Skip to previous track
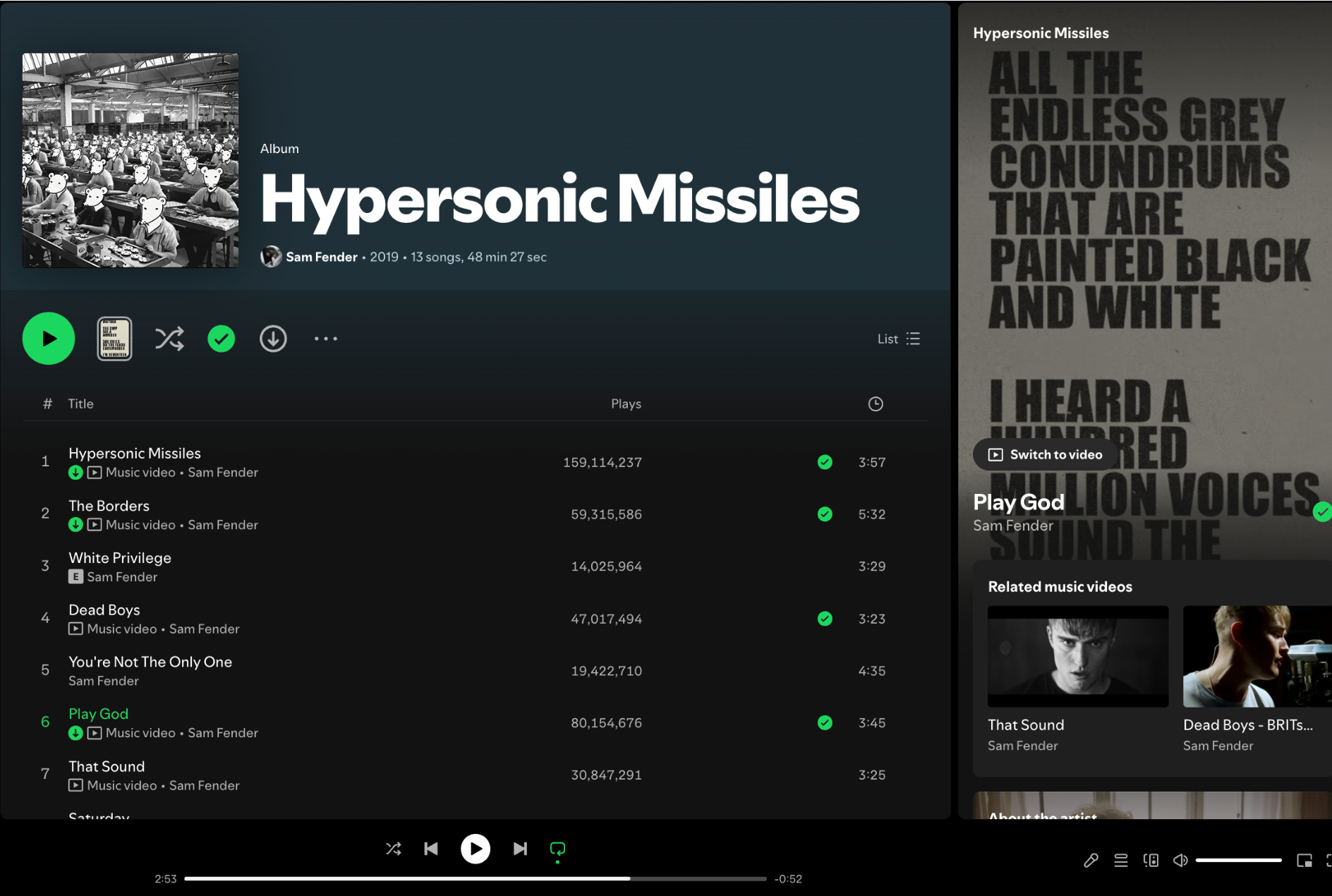 point(431,849)
